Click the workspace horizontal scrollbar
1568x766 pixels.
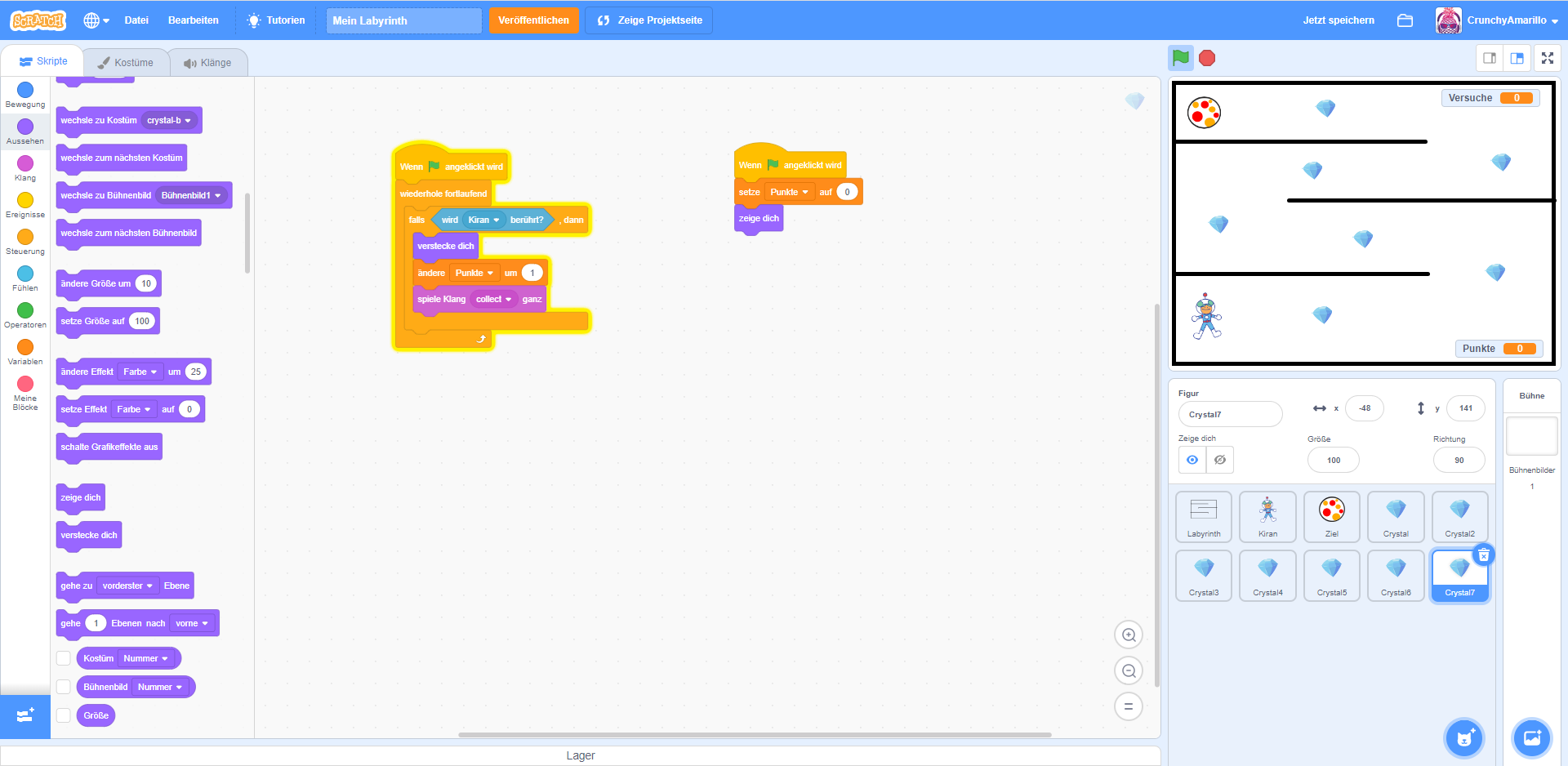[755, 735]
